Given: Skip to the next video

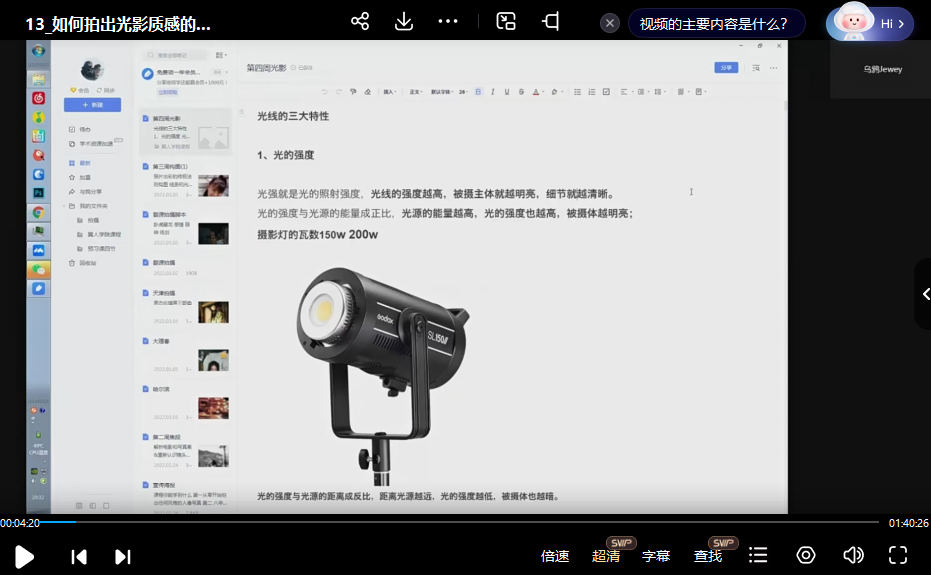Looking at the screenshot, I should pyautogui.click(x=122, y=556).
